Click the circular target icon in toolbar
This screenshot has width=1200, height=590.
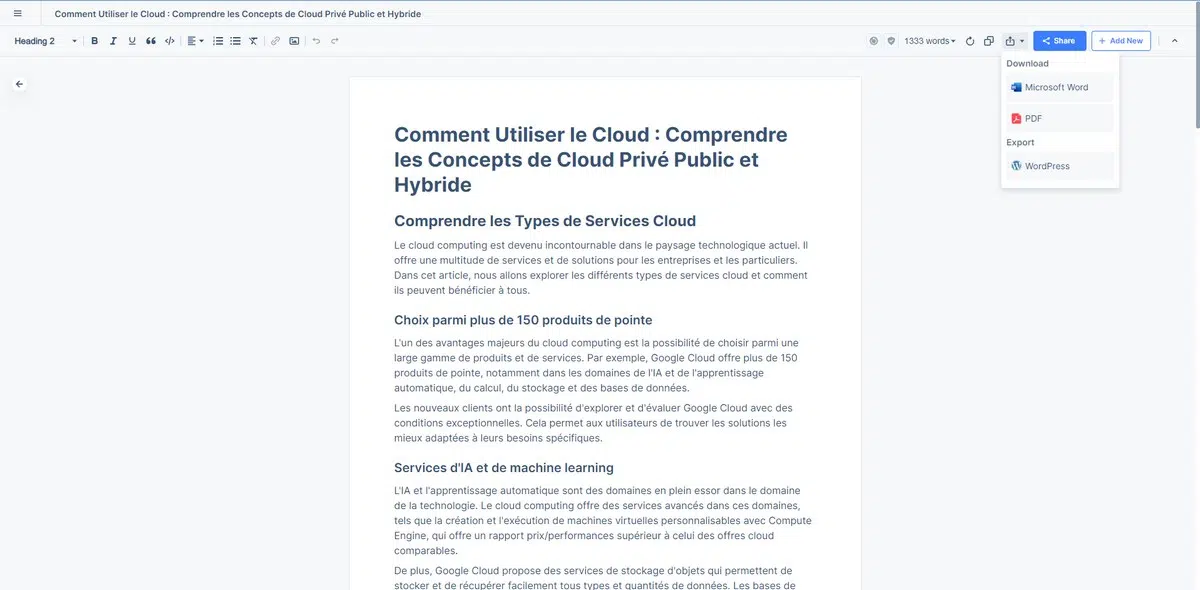point(873,41)
